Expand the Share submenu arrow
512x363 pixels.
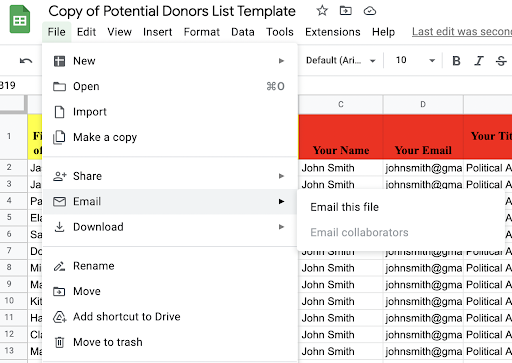click(x=281, y=176)
